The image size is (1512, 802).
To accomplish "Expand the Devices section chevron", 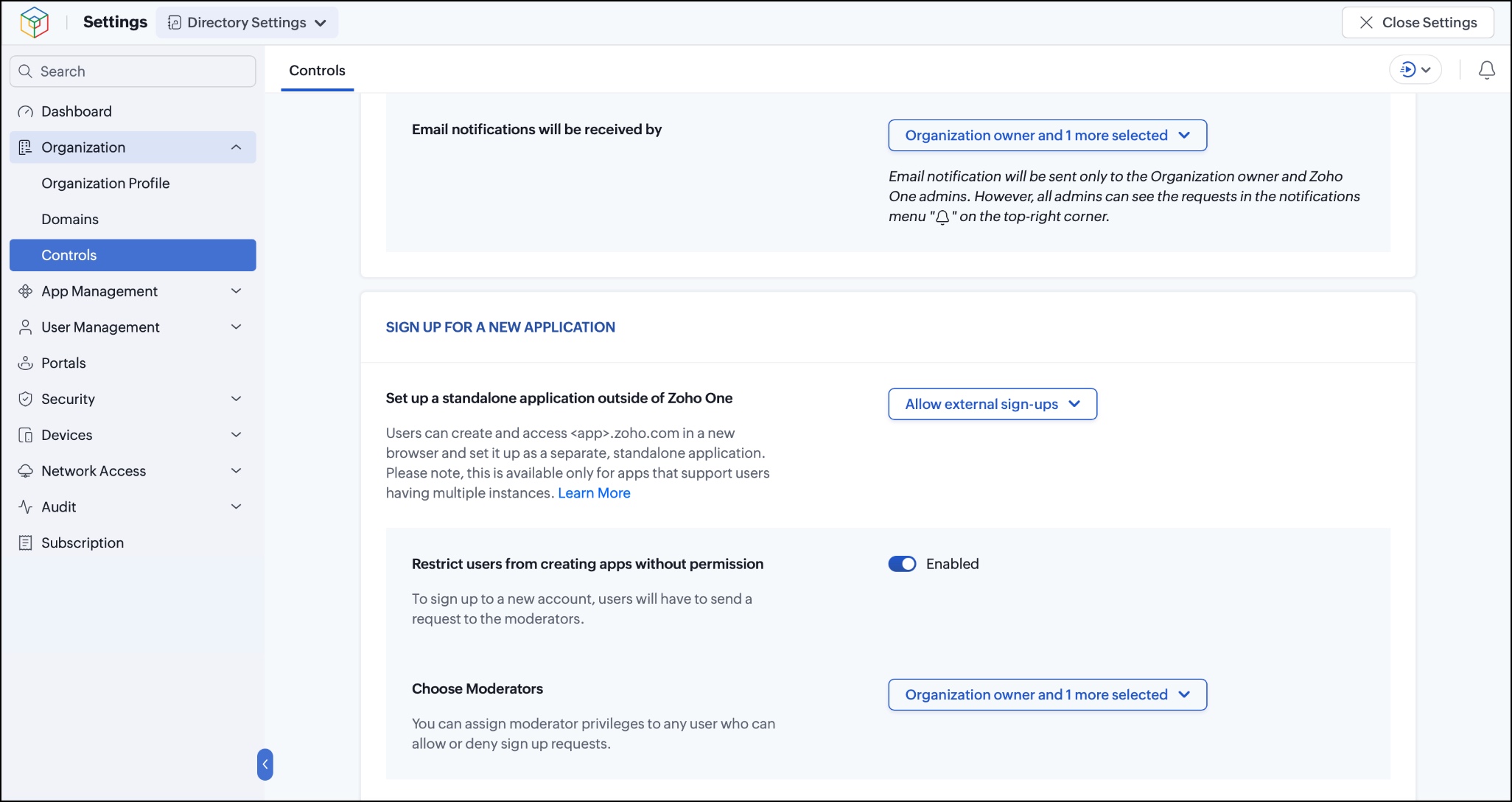I will [236, 435].
